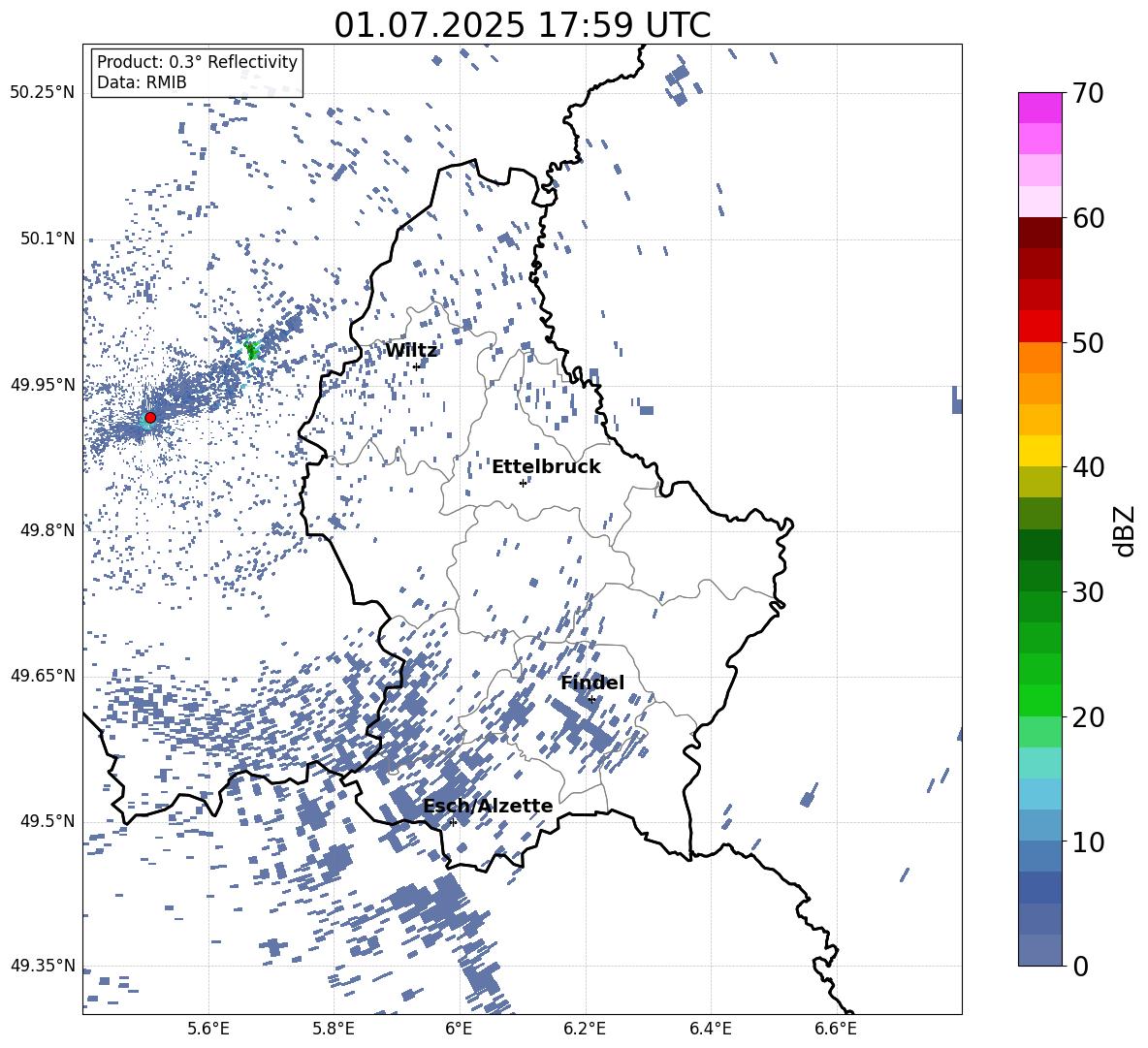Click the yellow colorbar segment at 40

pyautogui.click(x=1039, y=451)
